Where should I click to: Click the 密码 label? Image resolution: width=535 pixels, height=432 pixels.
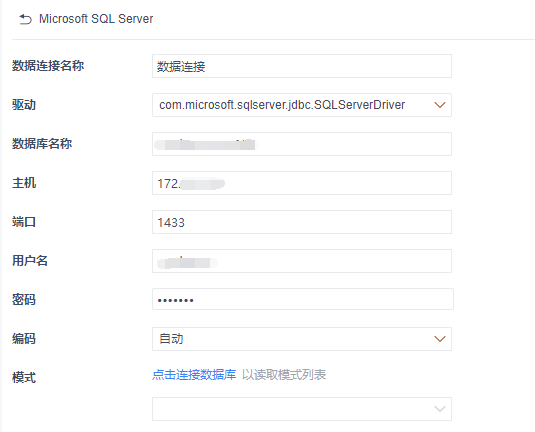point(24,300)
